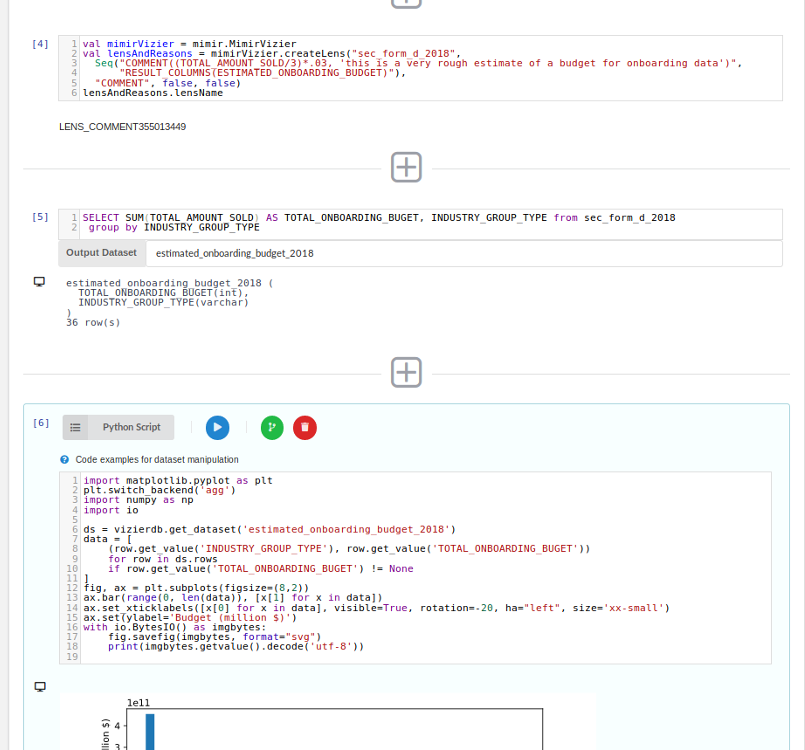
Task: Open Code examples for dataset manipulation
Action: (x=157, y=460)
